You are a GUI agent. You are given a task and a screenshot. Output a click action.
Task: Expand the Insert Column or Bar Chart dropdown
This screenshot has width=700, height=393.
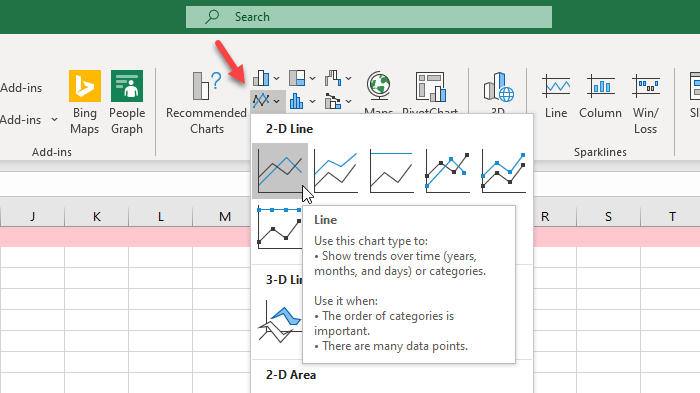(266, 78)
